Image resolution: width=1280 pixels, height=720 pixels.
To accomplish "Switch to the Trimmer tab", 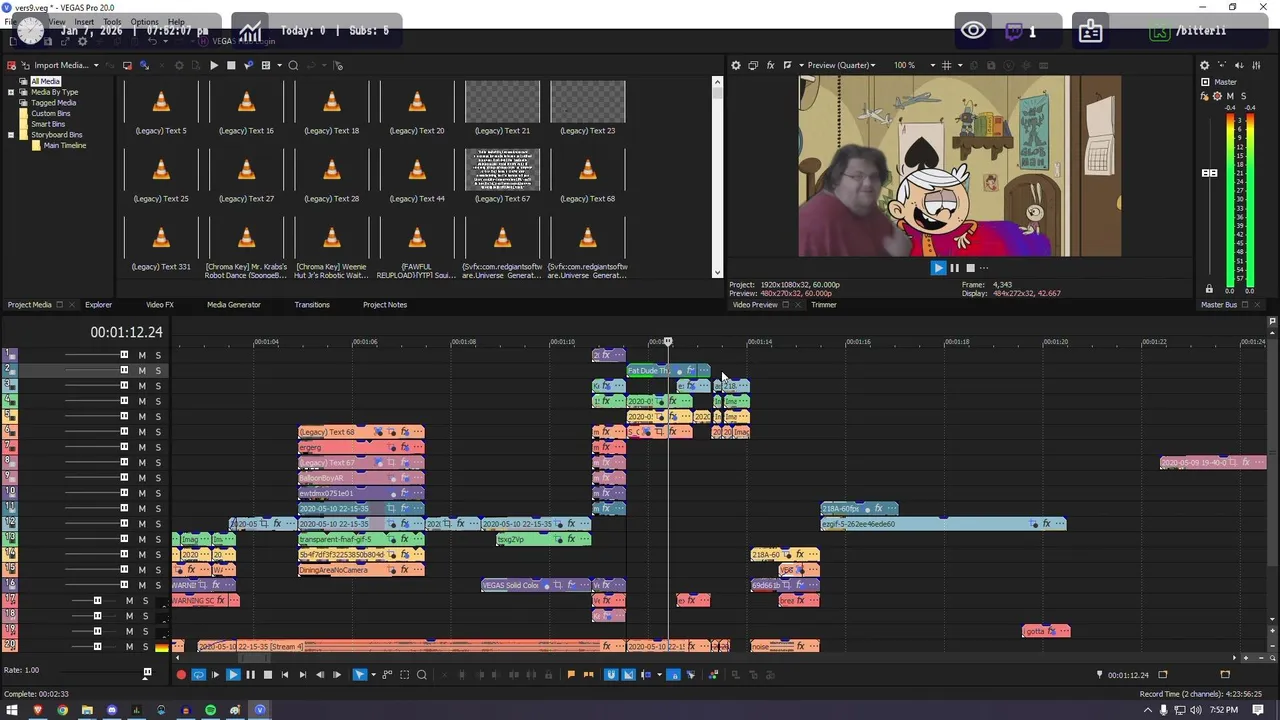I will (824, 305).
